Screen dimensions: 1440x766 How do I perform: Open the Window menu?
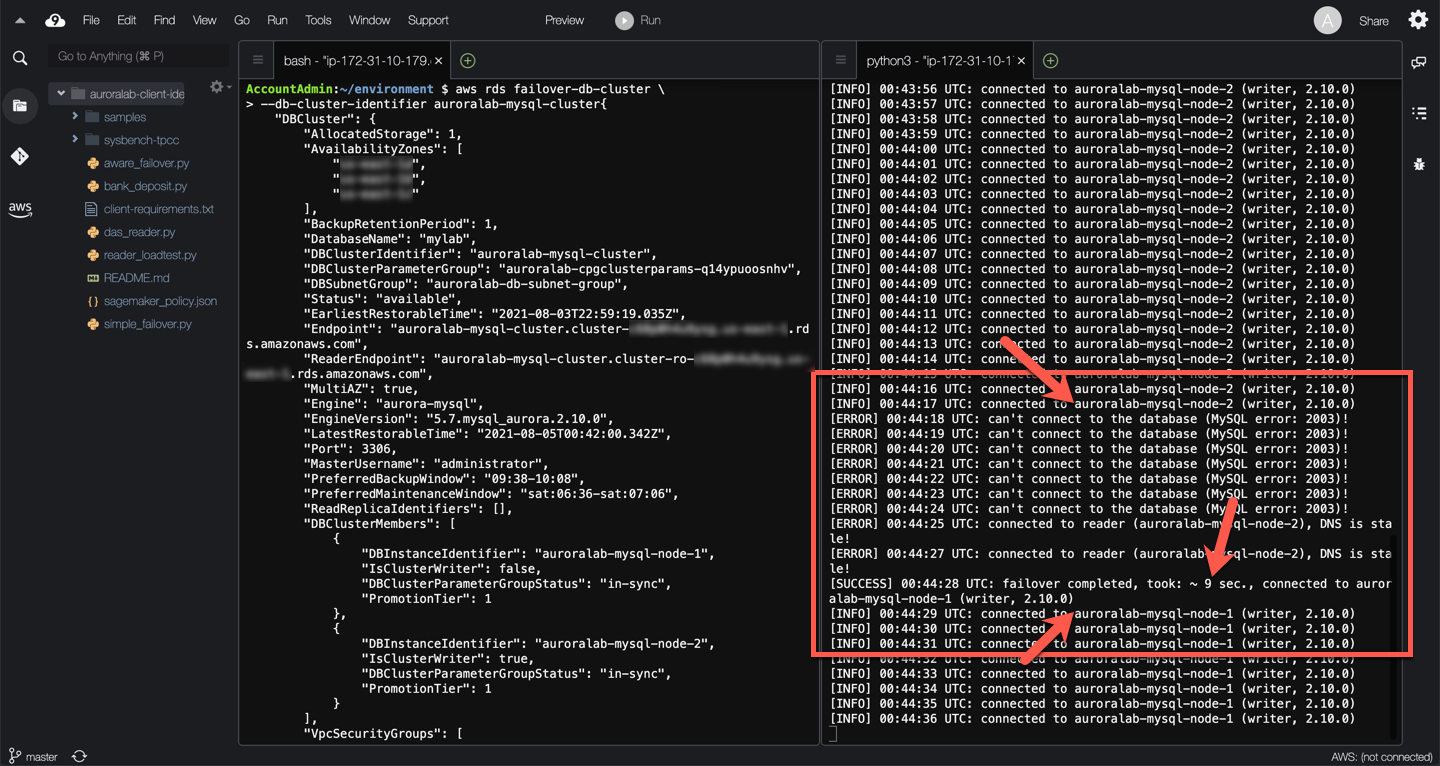[369, 20]
